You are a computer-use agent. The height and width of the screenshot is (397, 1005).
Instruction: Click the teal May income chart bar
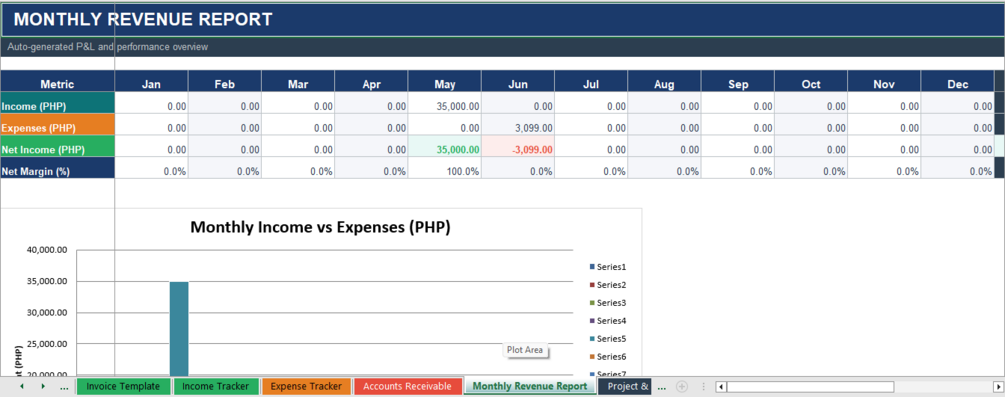[179, 328]
